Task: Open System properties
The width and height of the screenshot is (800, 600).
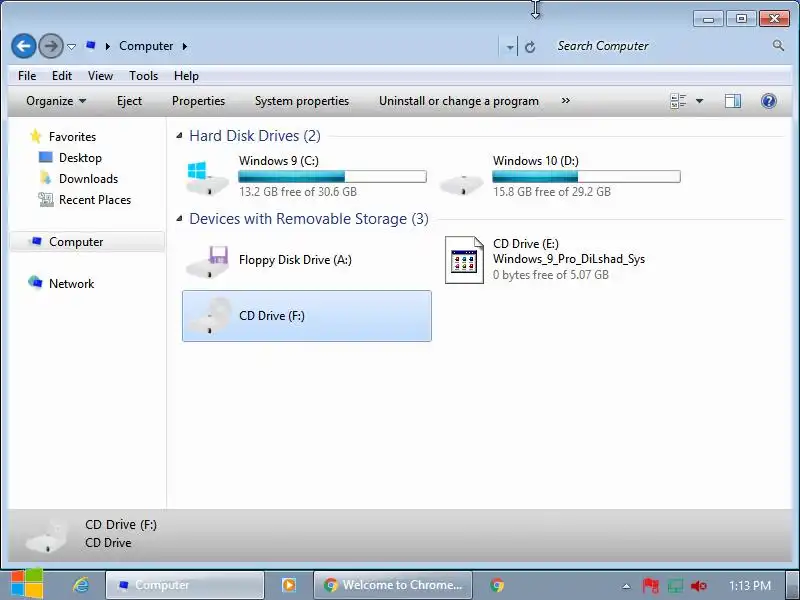Action: click(x=302, y=101)
